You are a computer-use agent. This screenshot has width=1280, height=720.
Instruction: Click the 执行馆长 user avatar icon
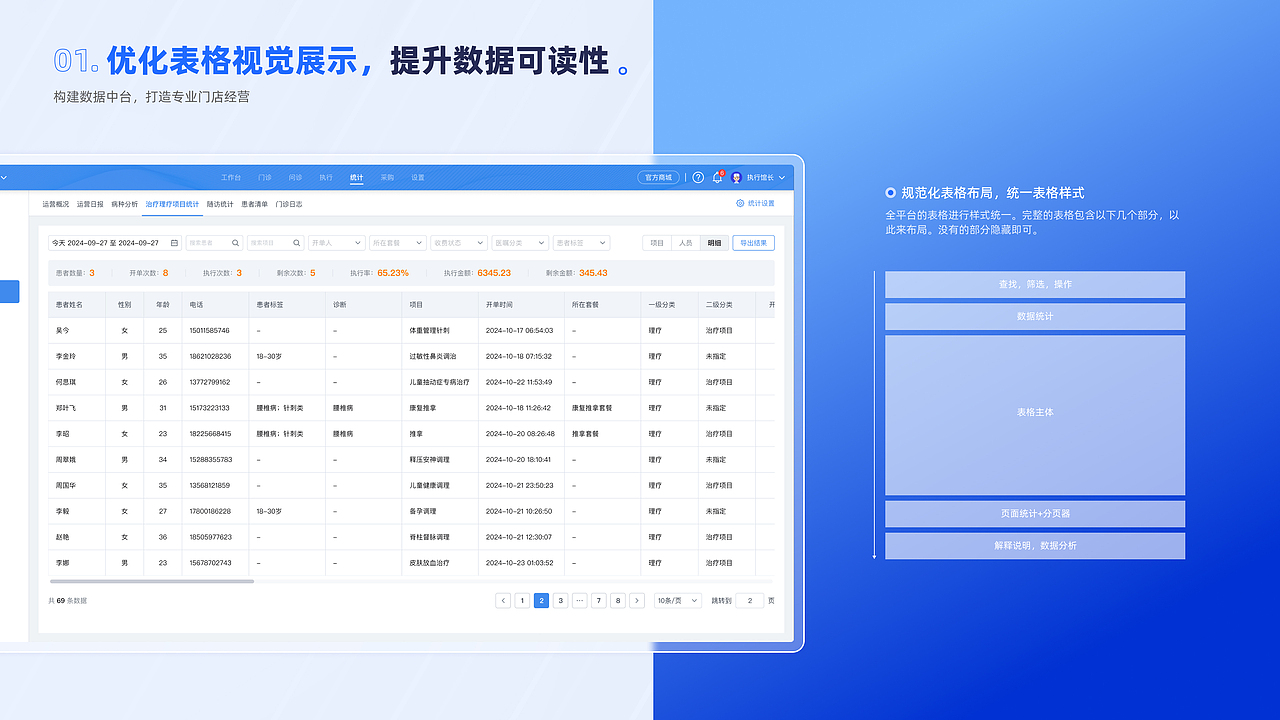(737, 177)
